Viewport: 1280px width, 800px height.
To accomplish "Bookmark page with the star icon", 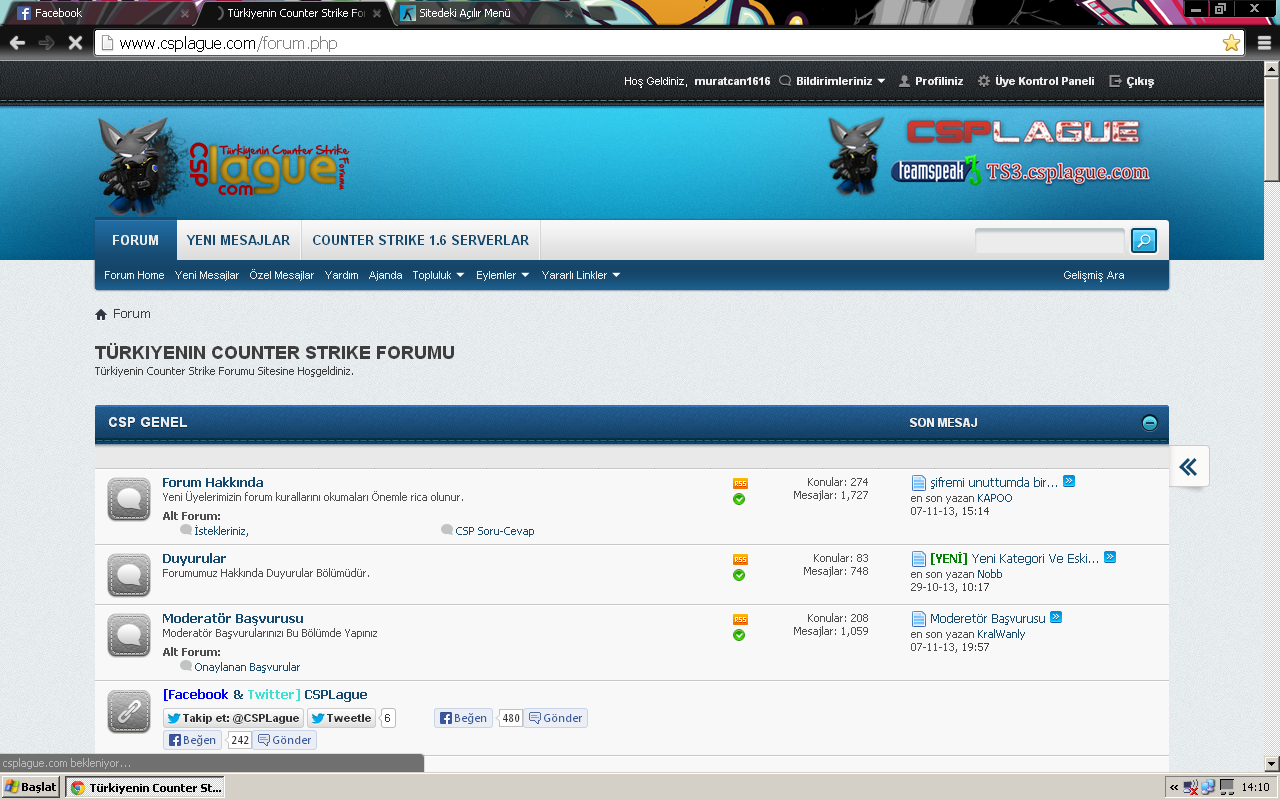I will pyautogui.click(x=1231, y=43).
